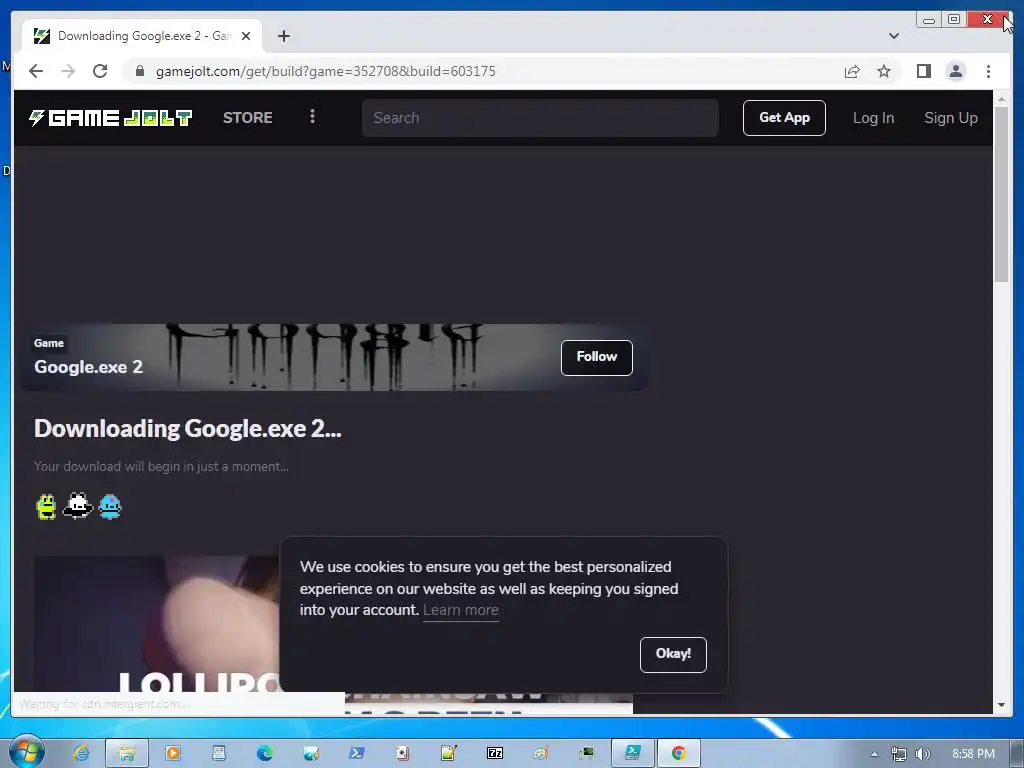
Task: Open Windows Media Player from the taskbar
Action: (x=173, y=753)
